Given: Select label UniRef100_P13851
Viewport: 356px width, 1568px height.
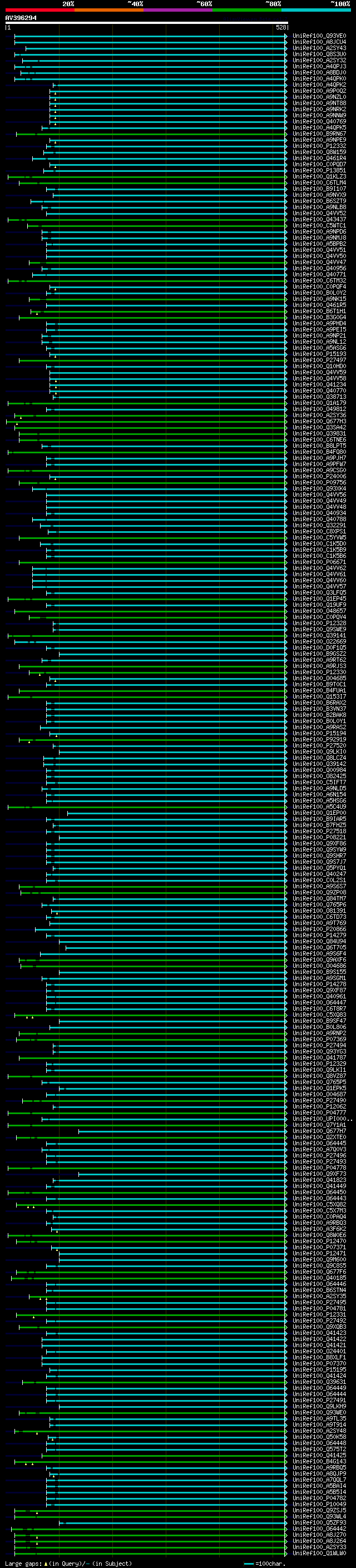Looking at the screenshot, I should coord(319,170).
